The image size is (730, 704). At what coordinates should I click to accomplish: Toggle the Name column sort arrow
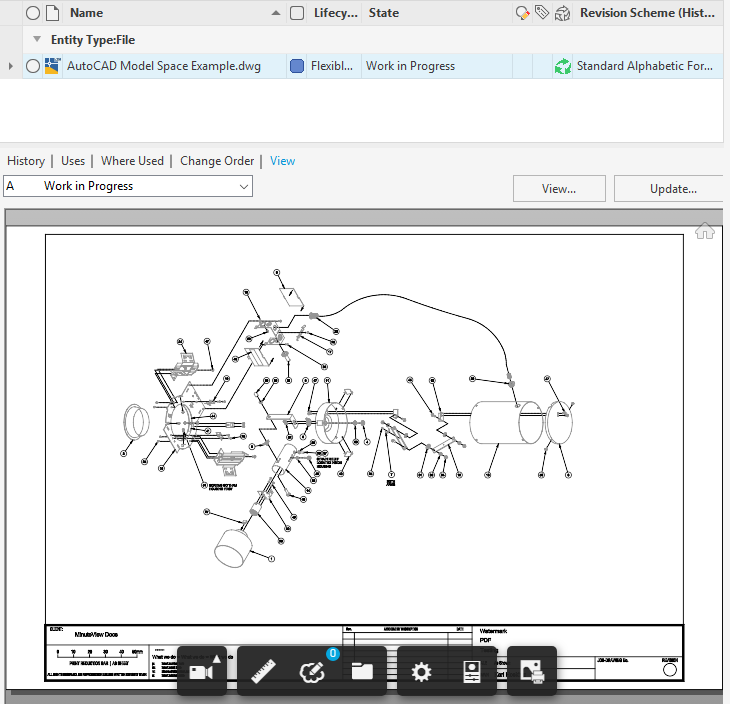click(x=276, y=13)
